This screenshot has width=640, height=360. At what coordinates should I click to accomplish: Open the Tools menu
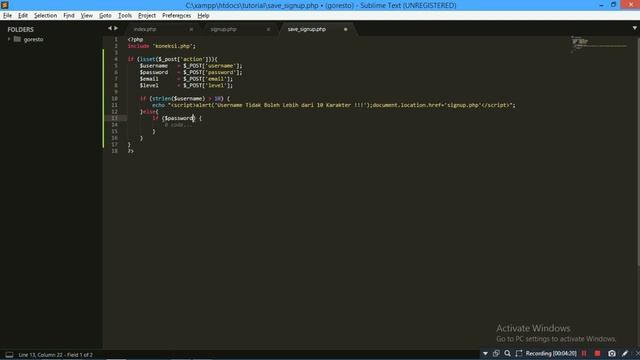point(125,16)
